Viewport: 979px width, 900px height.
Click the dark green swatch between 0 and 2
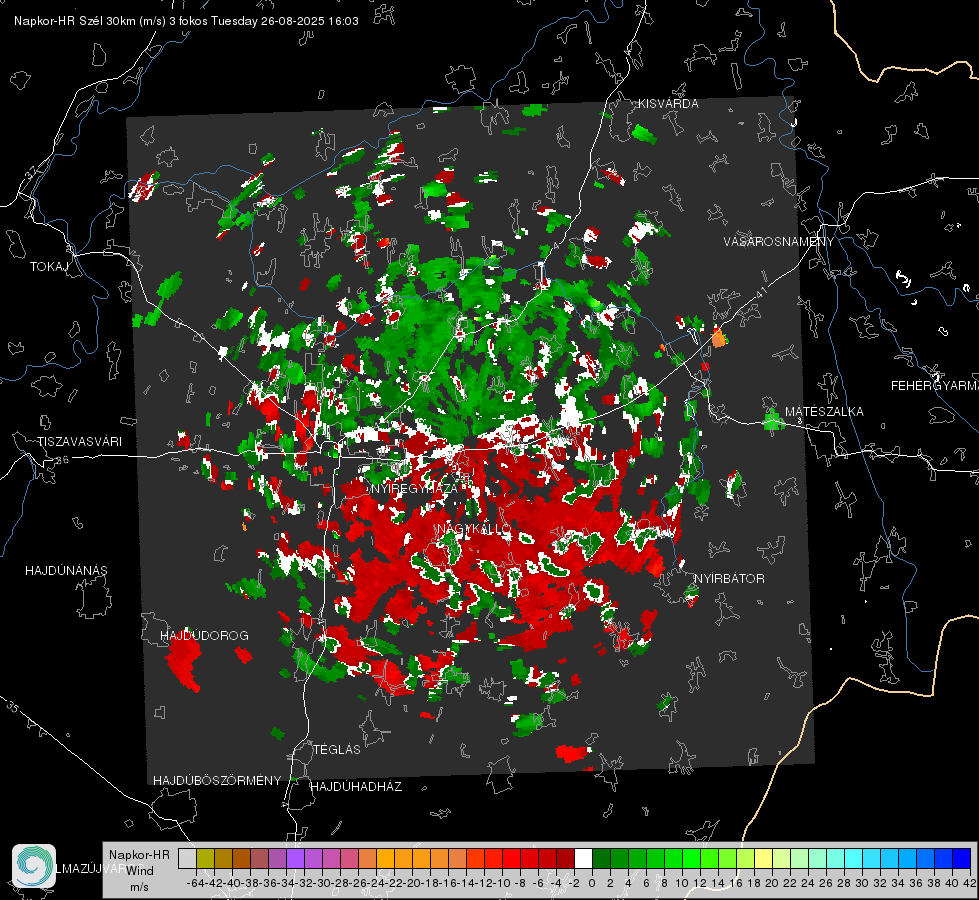tap(601, 859)
